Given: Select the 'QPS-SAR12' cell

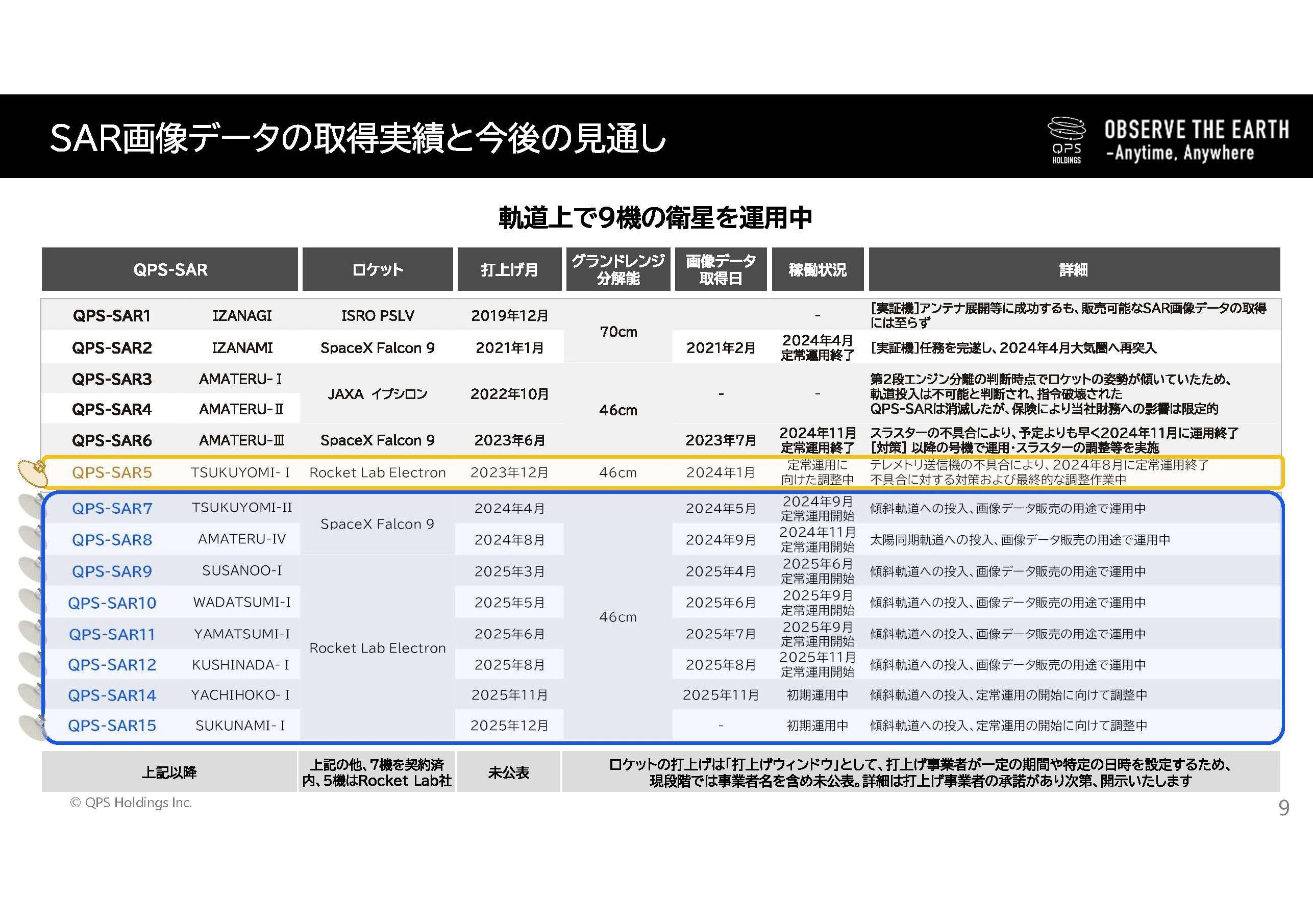Looking at the screenshot, I should click(112, 664).
